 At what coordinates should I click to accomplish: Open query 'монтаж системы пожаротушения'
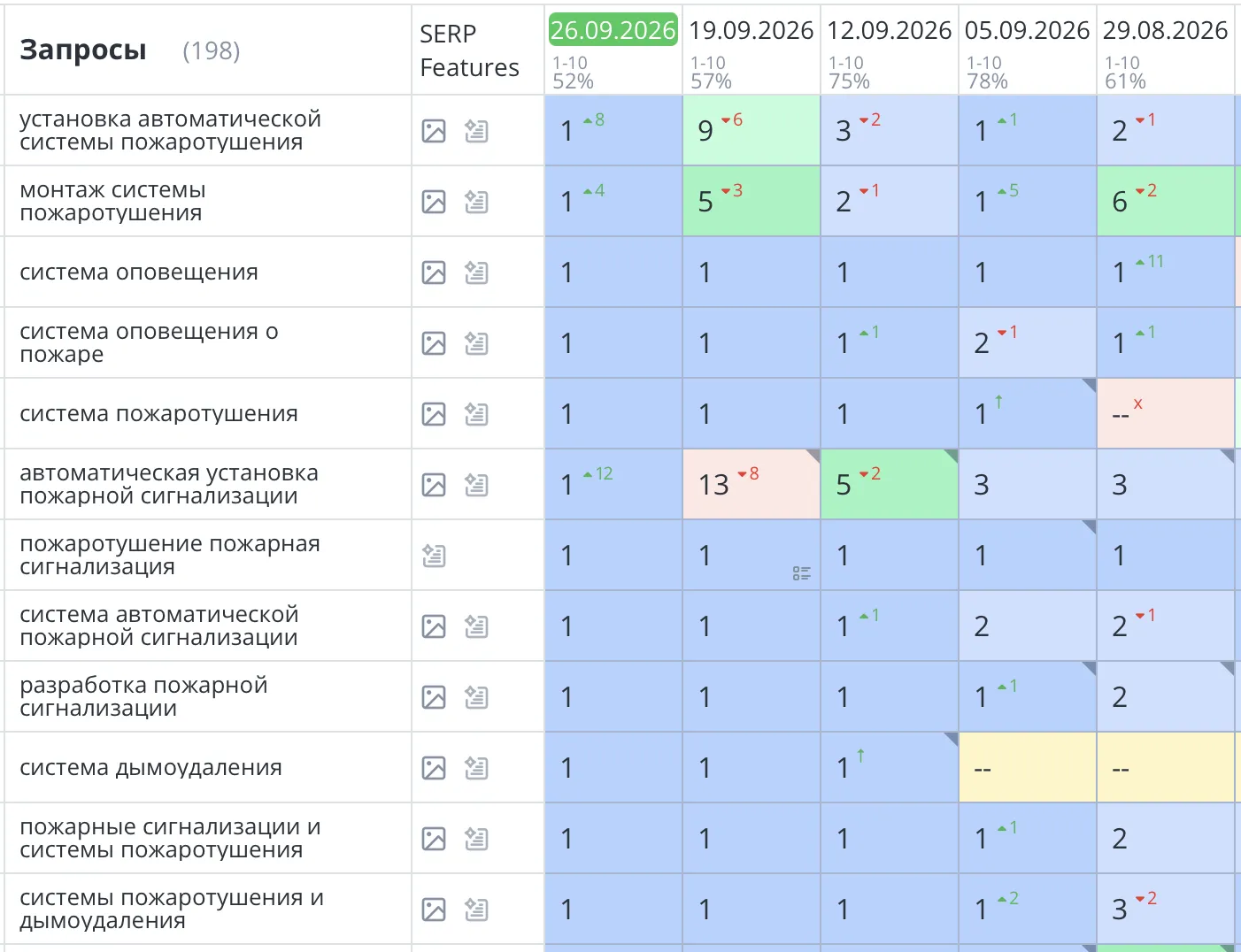click(112, 202)
